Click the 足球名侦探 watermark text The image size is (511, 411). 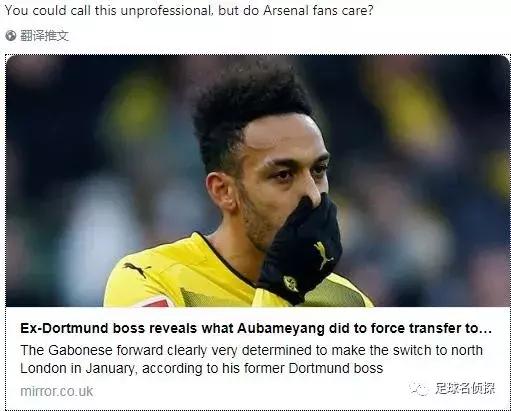(x=465, y=389)
